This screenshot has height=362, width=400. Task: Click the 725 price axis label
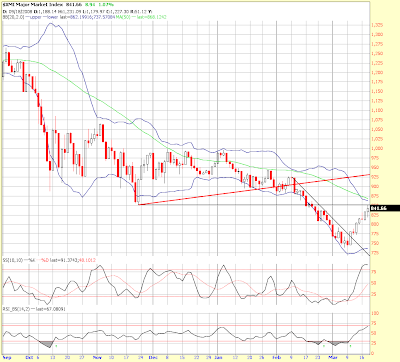click(375, 253)
